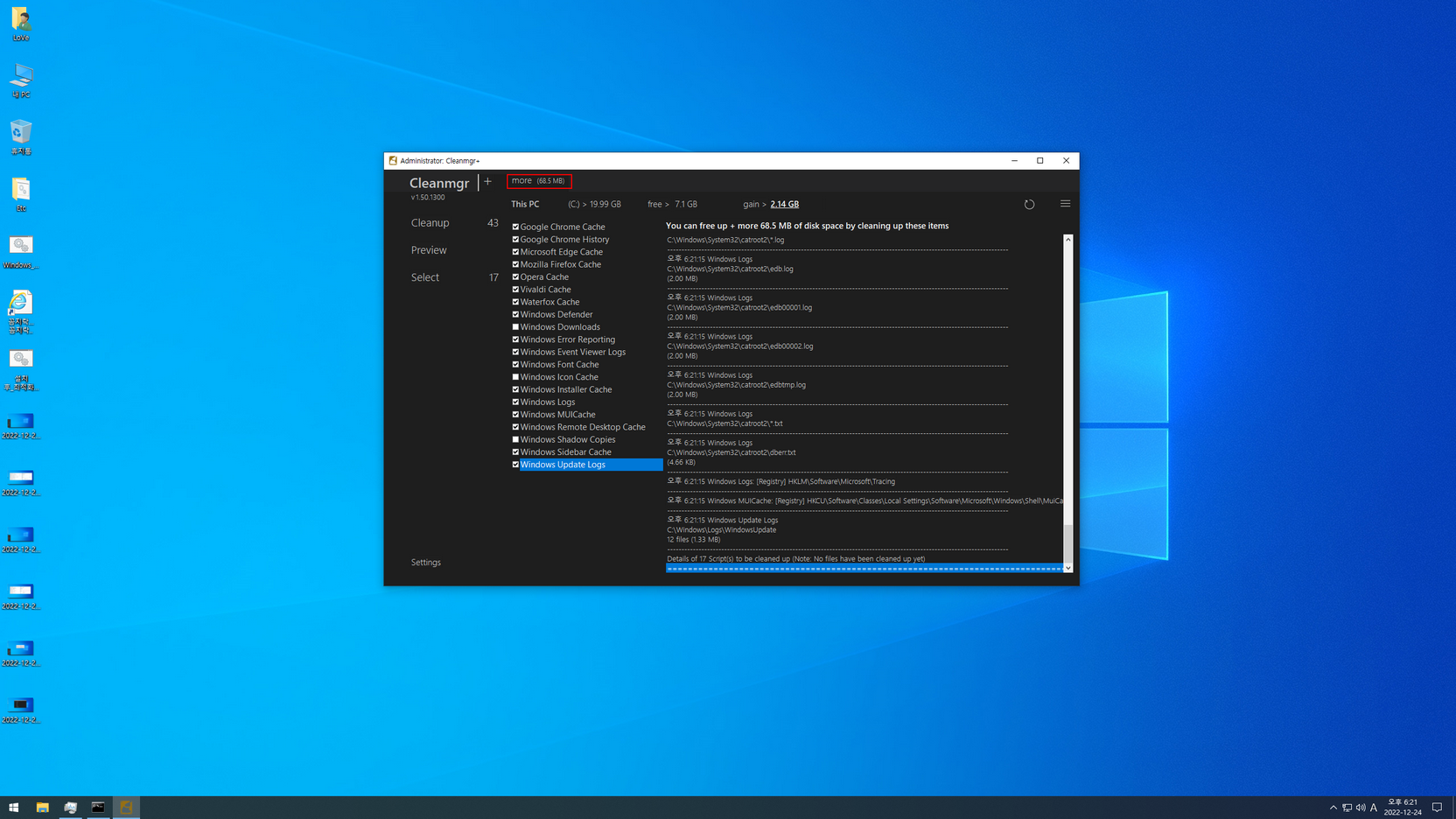The image size is (1456, 819).
Task: Open the Select section
Action: click(x=425, y=277)
